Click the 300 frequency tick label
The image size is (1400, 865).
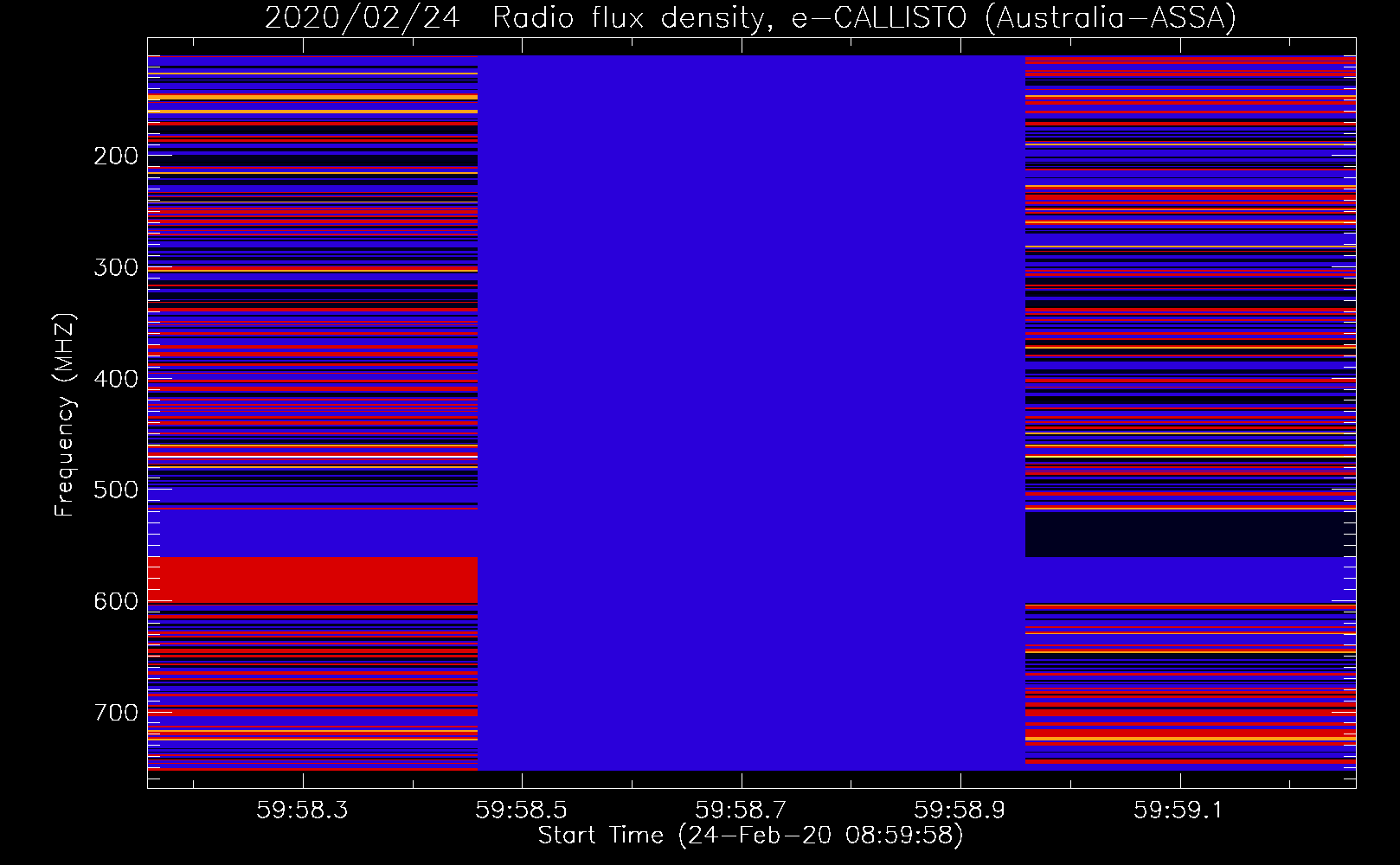point(116,267)
